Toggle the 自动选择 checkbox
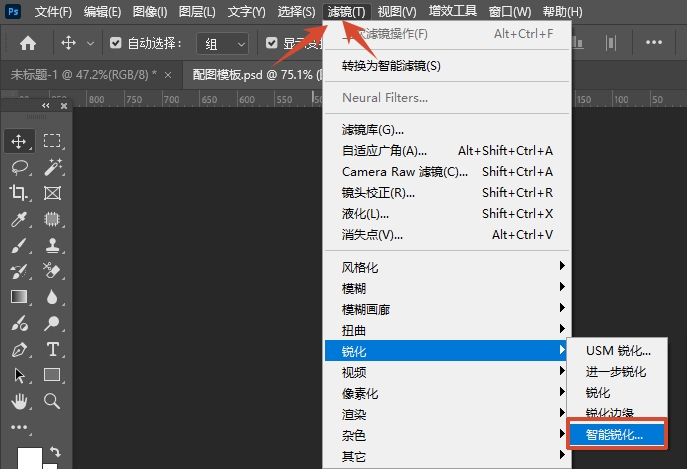This screenshot has height=469, width=687. click(x=116, y=43)
